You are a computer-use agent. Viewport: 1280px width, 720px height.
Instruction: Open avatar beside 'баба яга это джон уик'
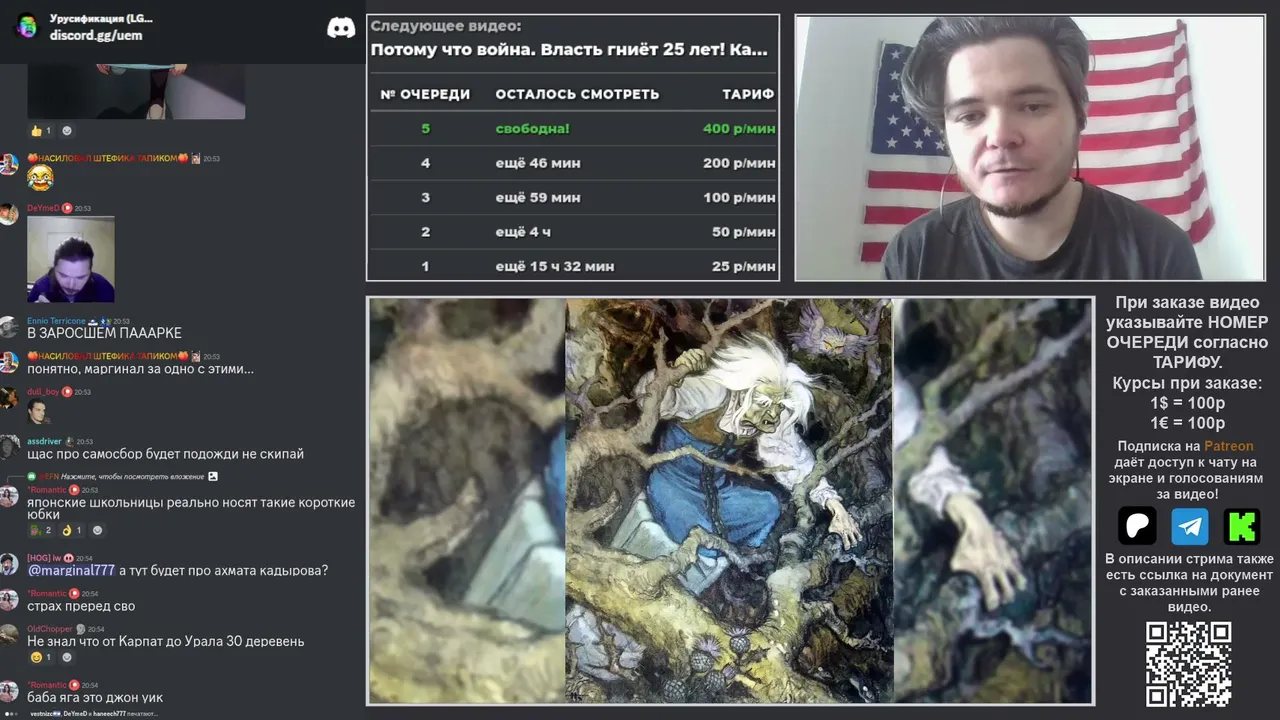pos(9,691)
